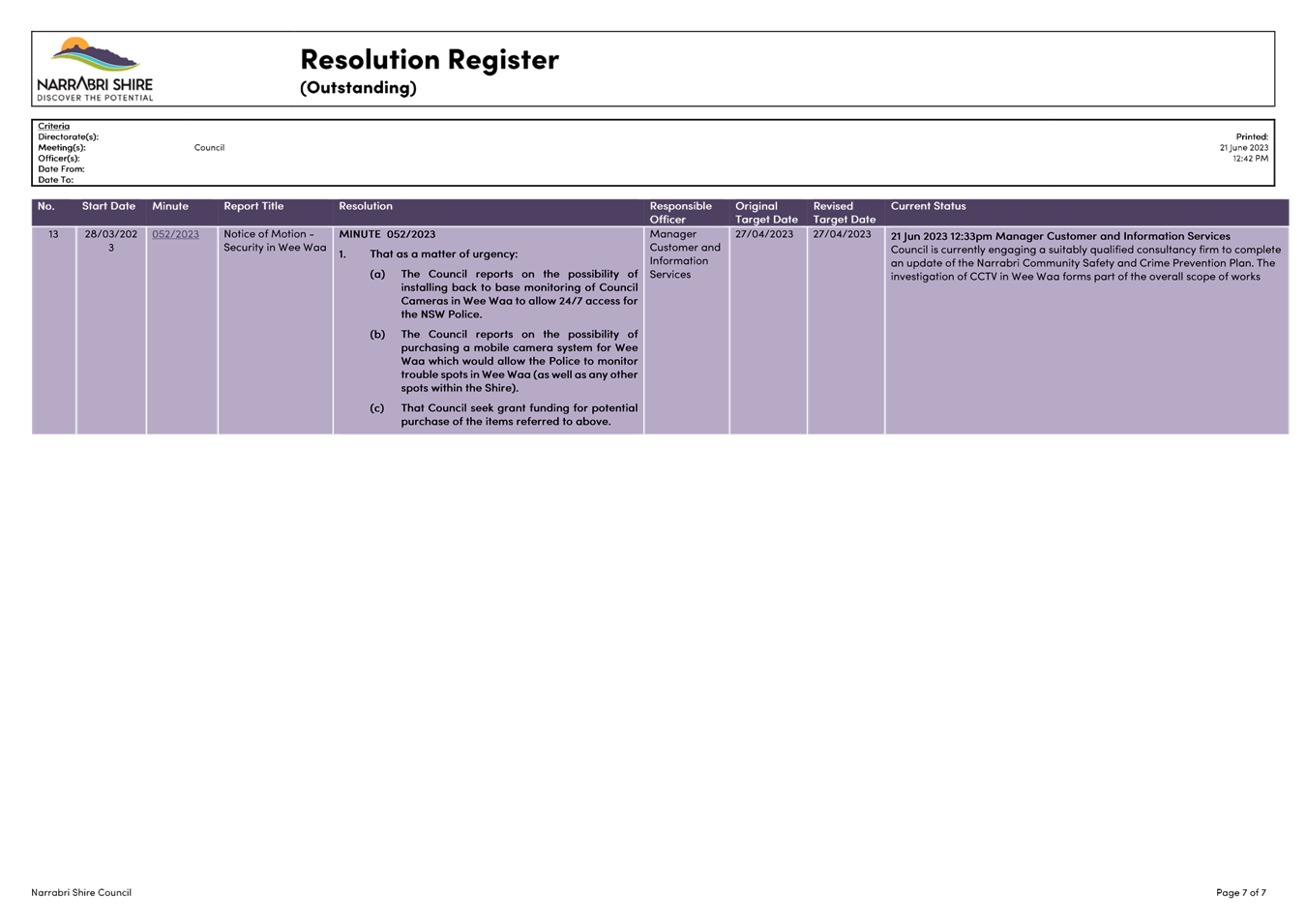This screenshot has height=924, width=1306.
Task: Click the Narrabri Shire logo
Action: tap(95, 69)
